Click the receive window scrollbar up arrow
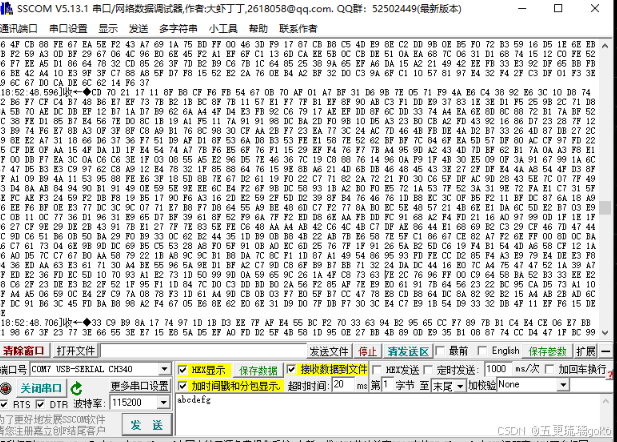Screen dimensions: 617x442 [x=605, y=46]
